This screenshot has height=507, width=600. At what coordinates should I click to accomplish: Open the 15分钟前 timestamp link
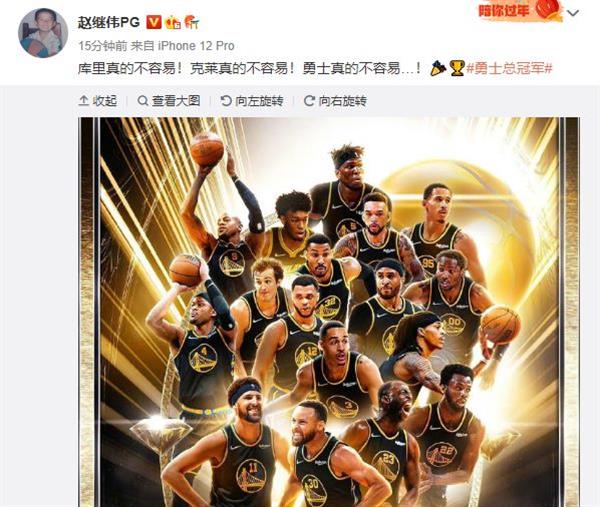(x=103, y=46)
